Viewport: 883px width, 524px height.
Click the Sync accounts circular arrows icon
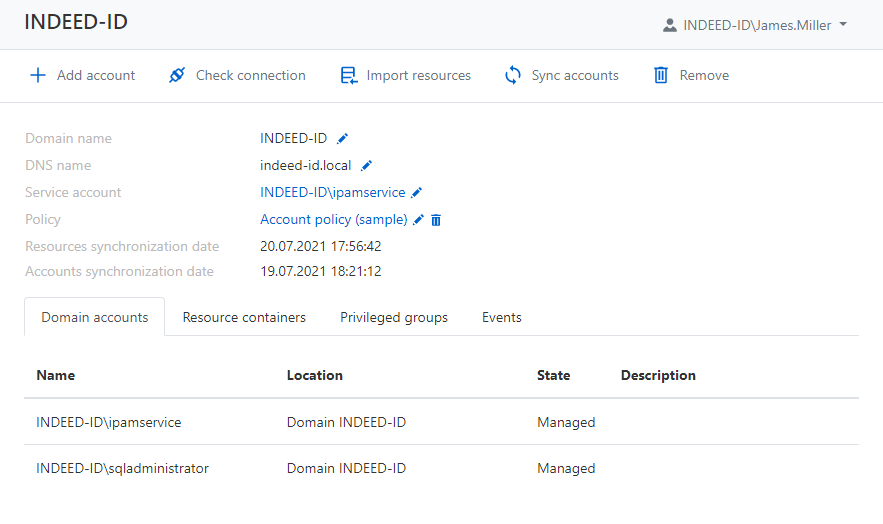click(513, 75)
